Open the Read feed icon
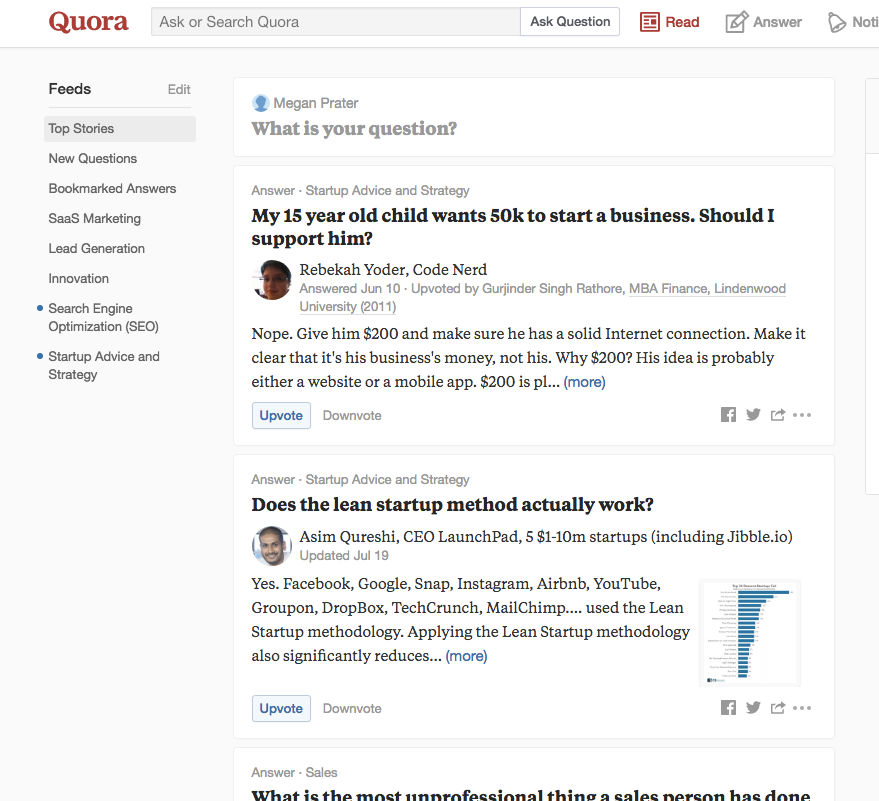The height and width of the screenshot is (801, 879). click(650, 22)
